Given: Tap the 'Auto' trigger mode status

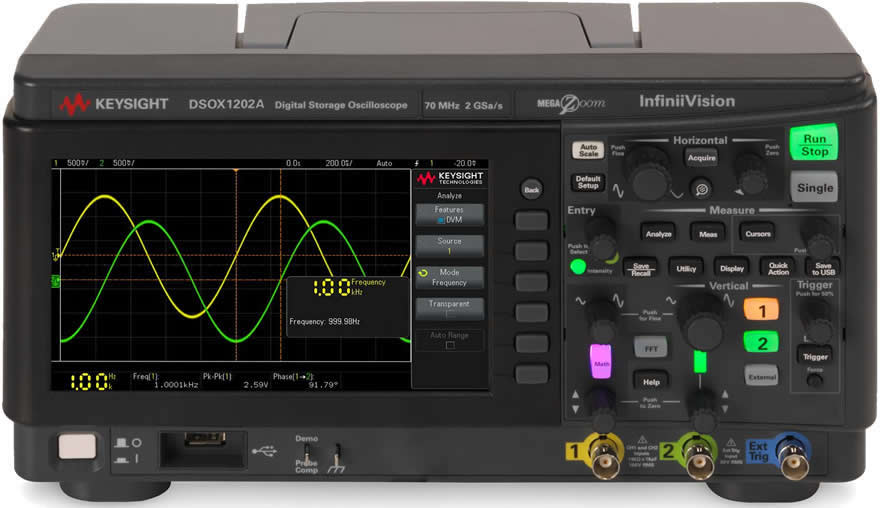Looking at the screenshot, I should 384,163.
